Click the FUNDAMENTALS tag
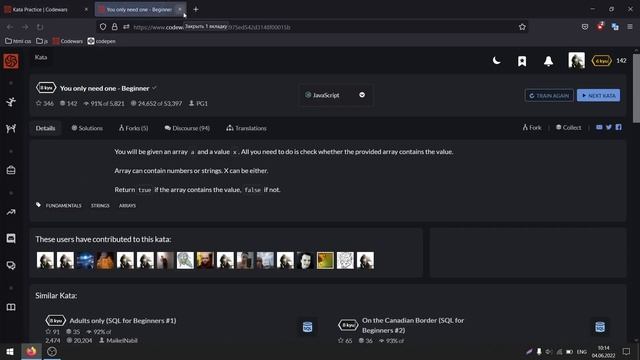The height and width of the screenshot is (360, 640). 63,206
